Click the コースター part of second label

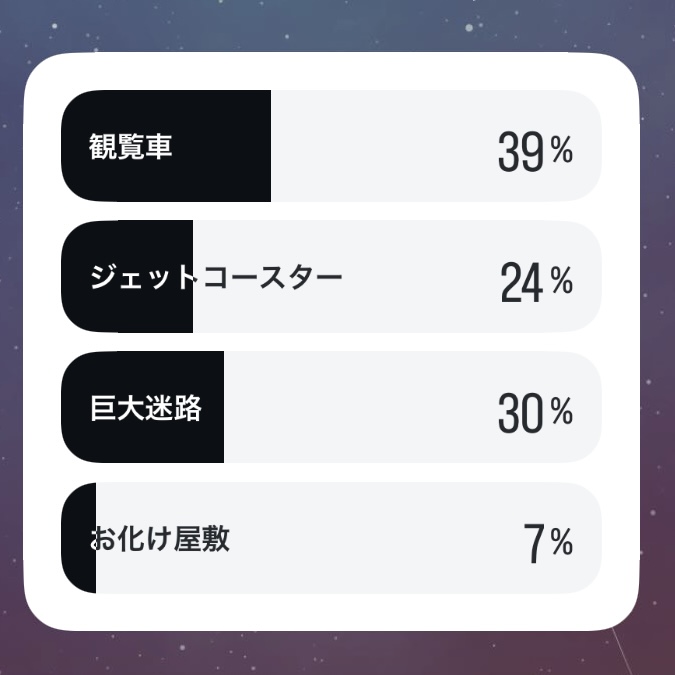tap(272, 277)
